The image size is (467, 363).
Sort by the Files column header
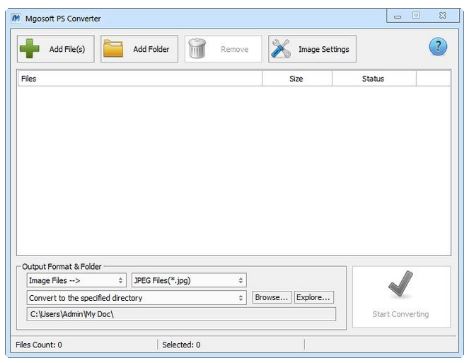[140, 79]
